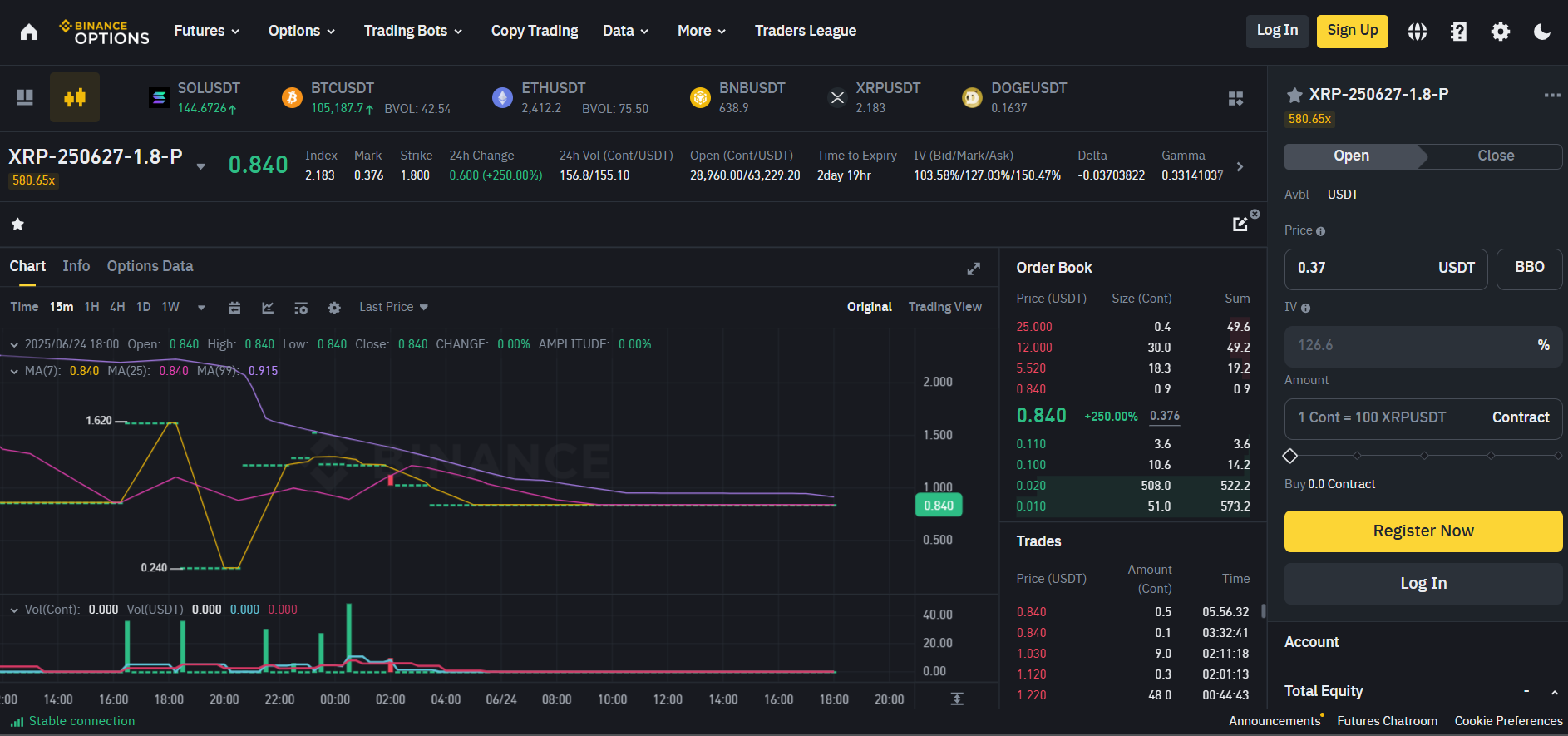The width and height of the screenshot is (1568, 736).
Task: Click the amount slider diamond handle
Action: click(x=1290, y=456)
